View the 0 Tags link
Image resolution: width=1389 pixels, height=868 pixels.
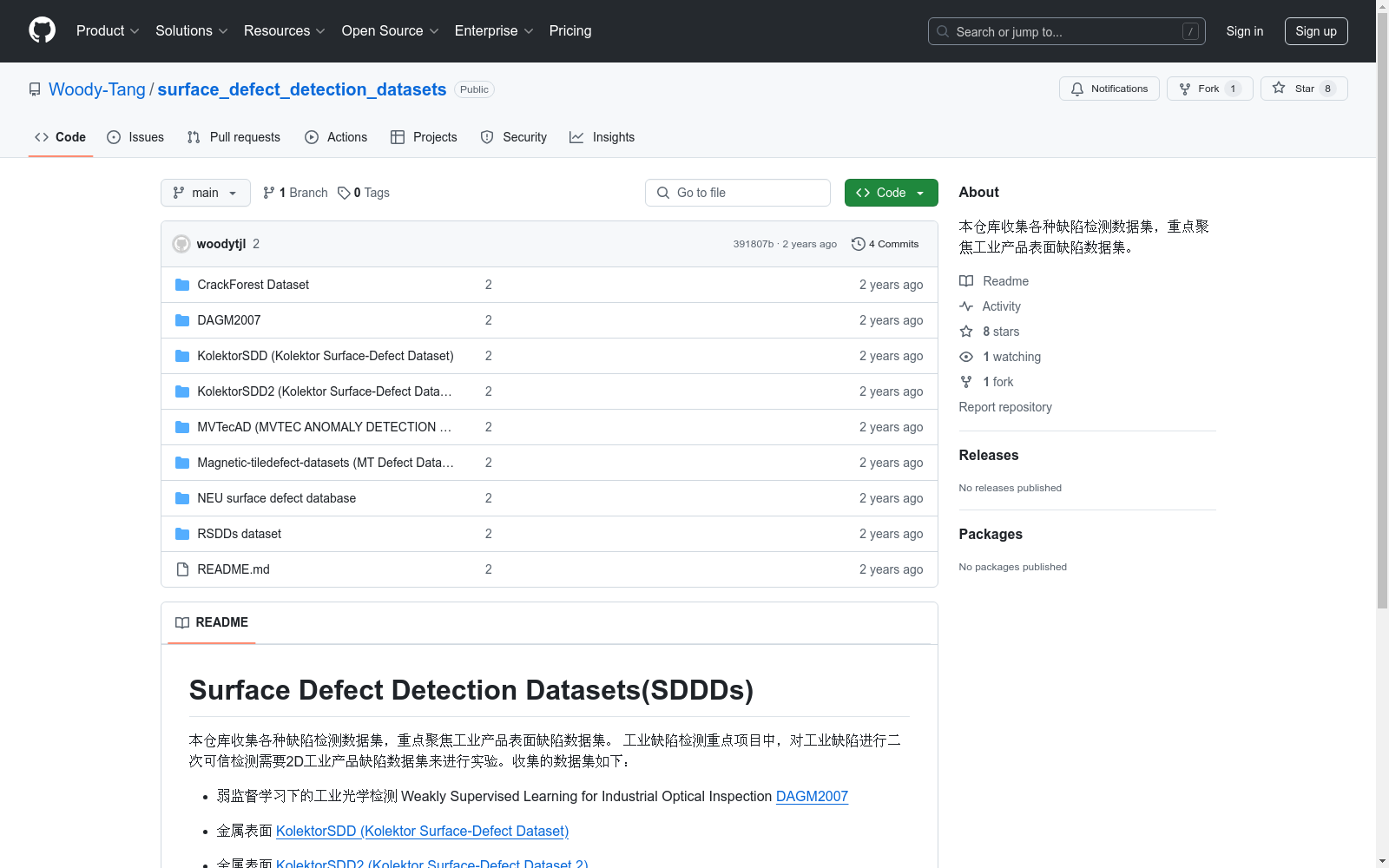click(364, 193)
